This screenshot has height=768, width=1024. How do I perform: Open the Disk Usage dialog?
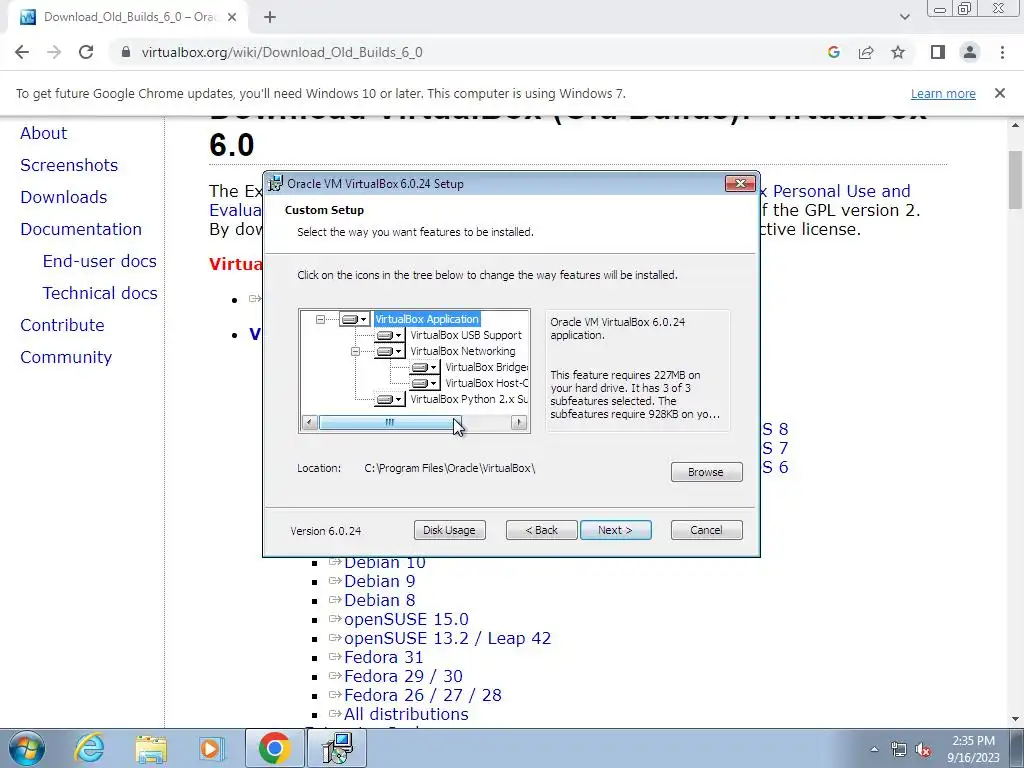[449, 530]
